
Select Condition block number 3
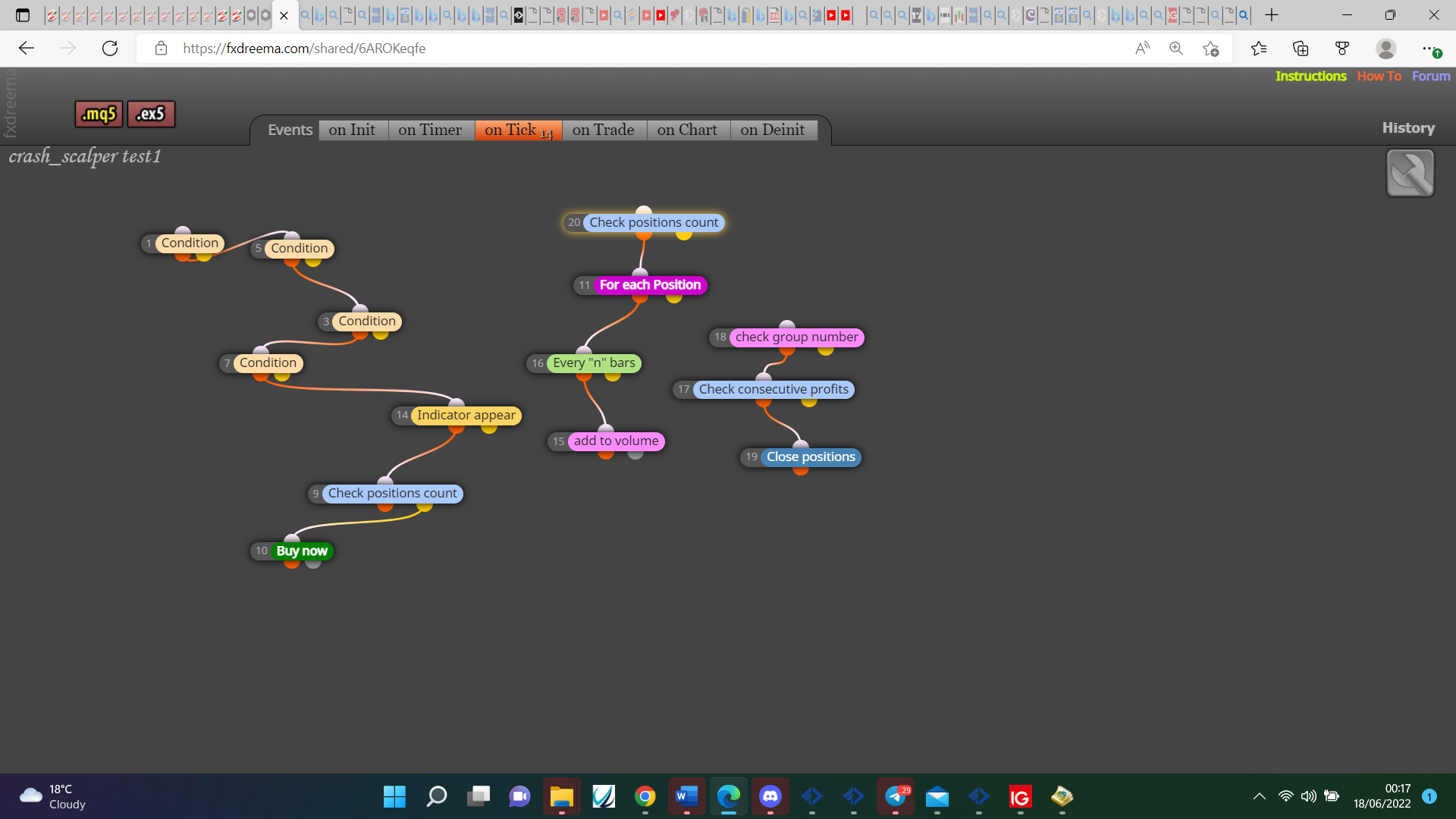(x=367, y=321)
